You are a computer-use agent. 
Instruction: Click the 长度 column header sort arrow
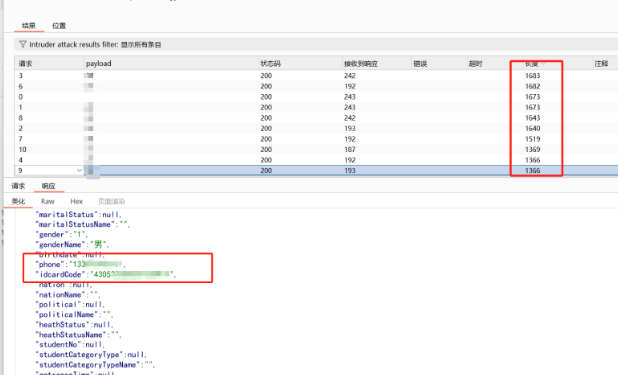click(x=544, y=63)
